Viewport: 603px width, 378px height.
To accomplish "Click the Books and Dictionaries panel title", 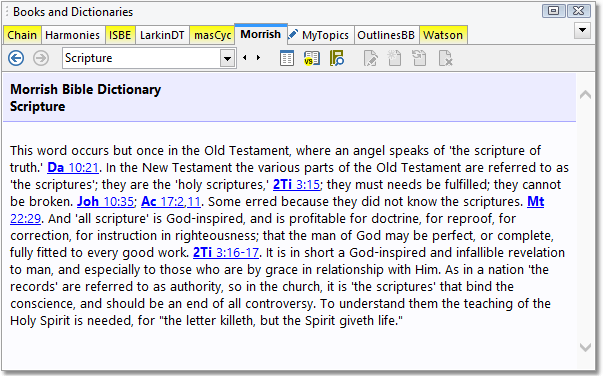I will tap(73, 12).
